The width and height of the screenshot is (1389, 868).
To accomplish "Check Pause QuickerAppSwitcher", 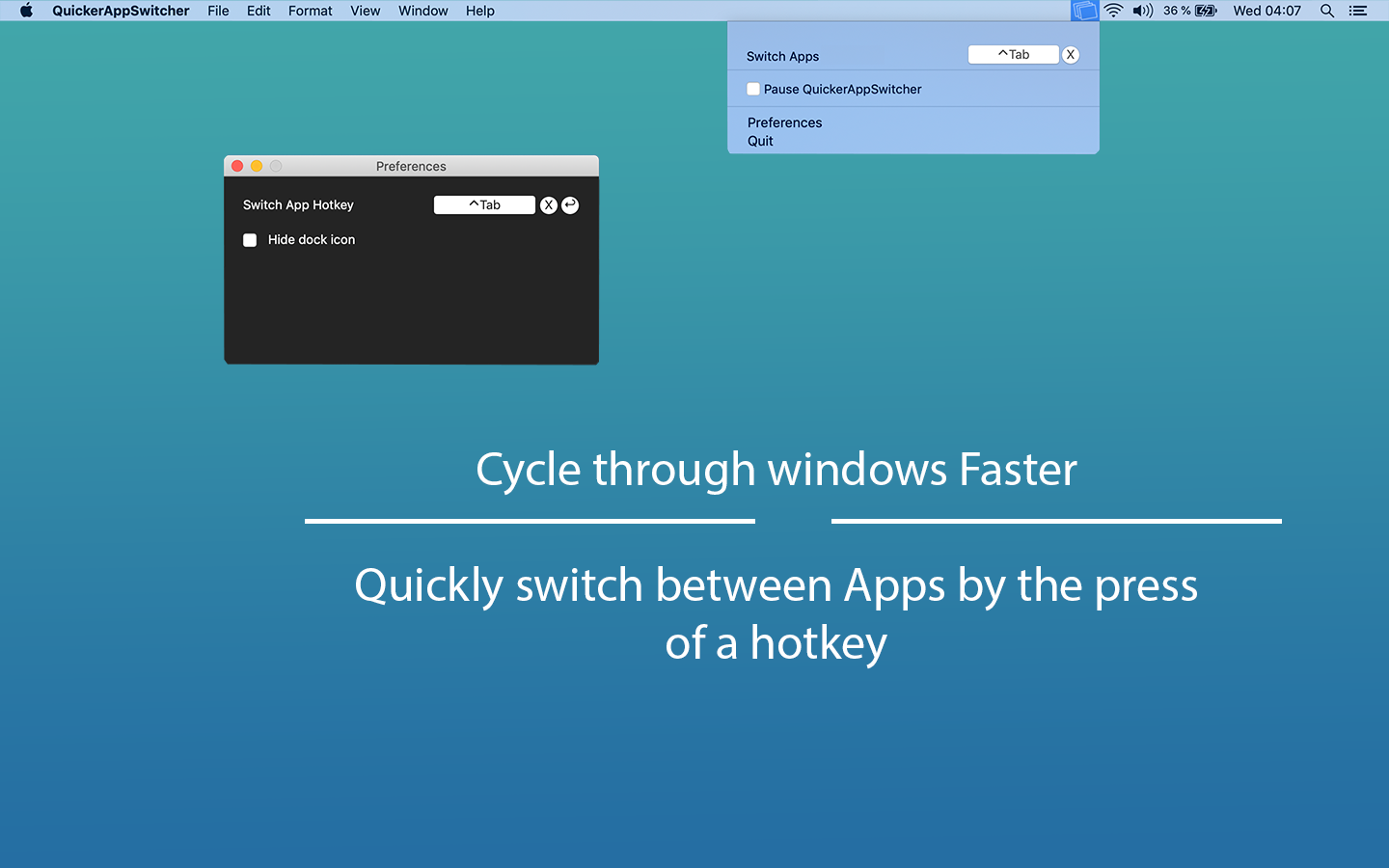I will [753, 89].
